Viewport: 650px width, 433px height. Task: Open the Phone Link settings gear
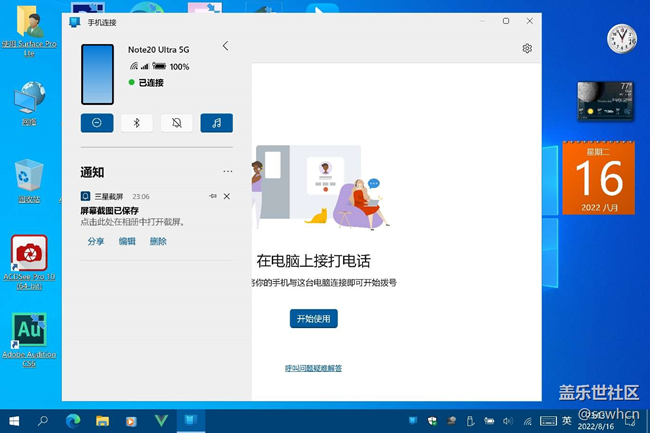click(x=527, y=48)
